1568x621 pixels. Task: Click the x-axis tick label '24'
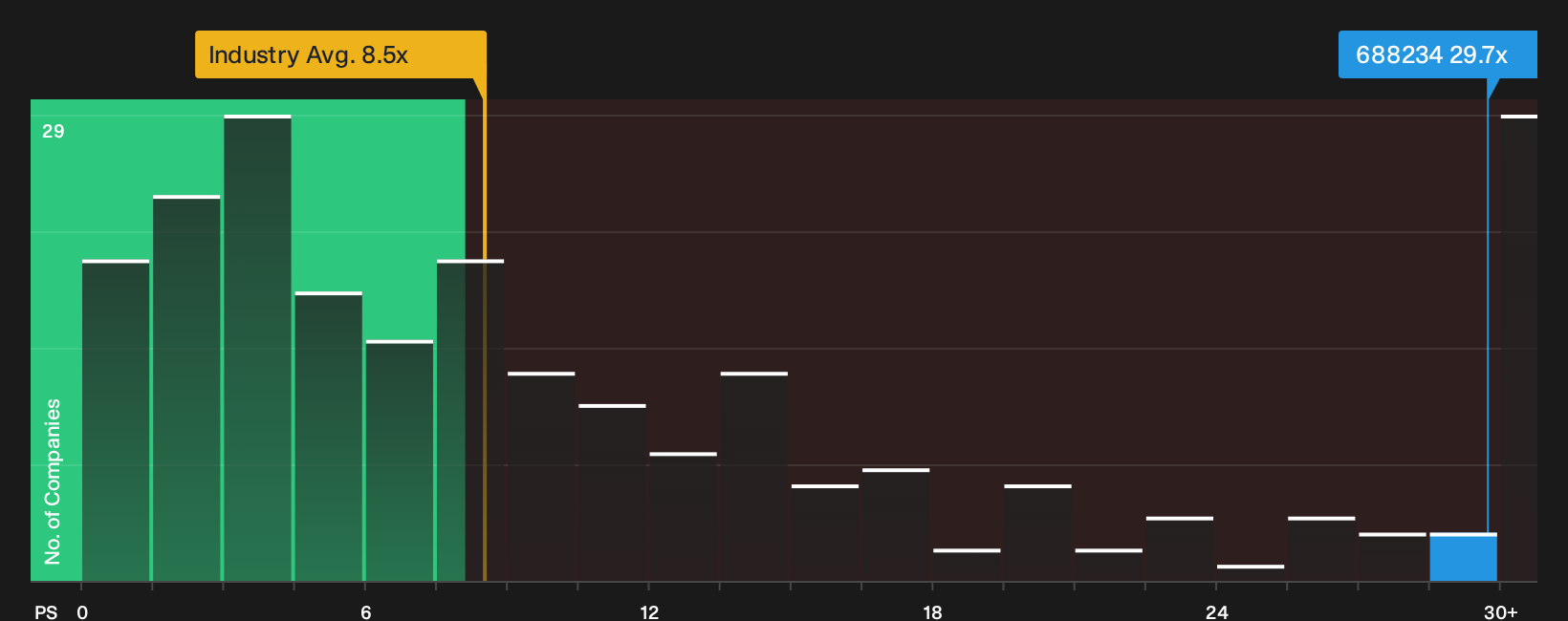pyautogui.click(x=1216, y=612)
